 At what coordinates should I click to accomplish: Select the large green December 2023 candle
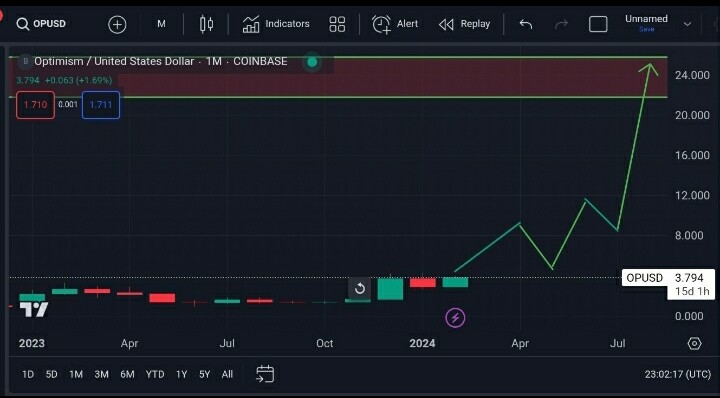[x=390, y=289]
